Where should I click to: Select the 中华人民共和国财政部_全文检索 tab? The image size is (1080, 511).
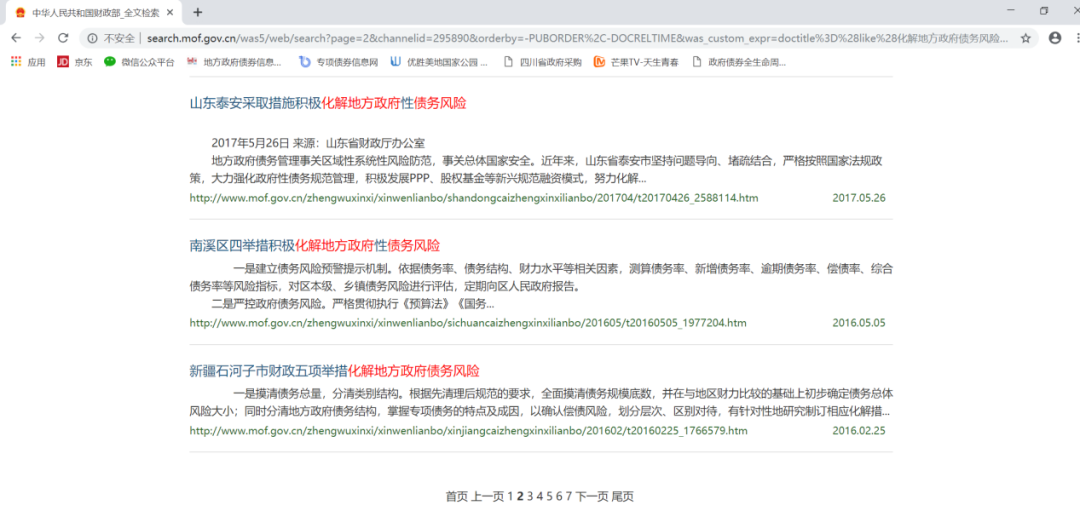tap(94, 12)
